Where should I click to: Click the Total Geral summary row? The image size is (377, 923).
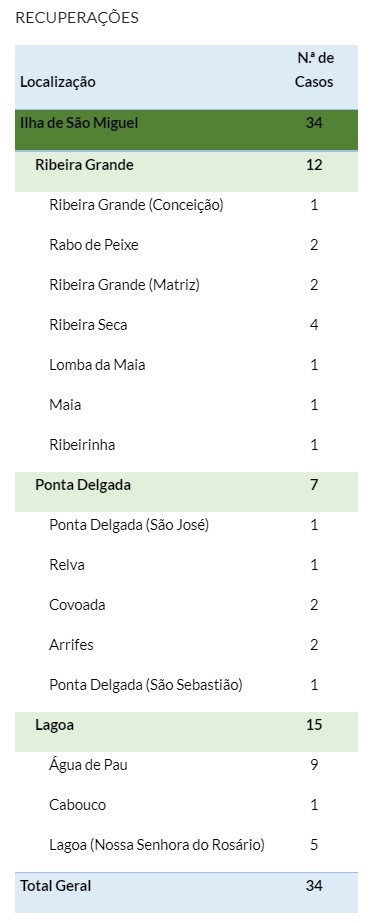pyautogui.click(x=186, y=892)
